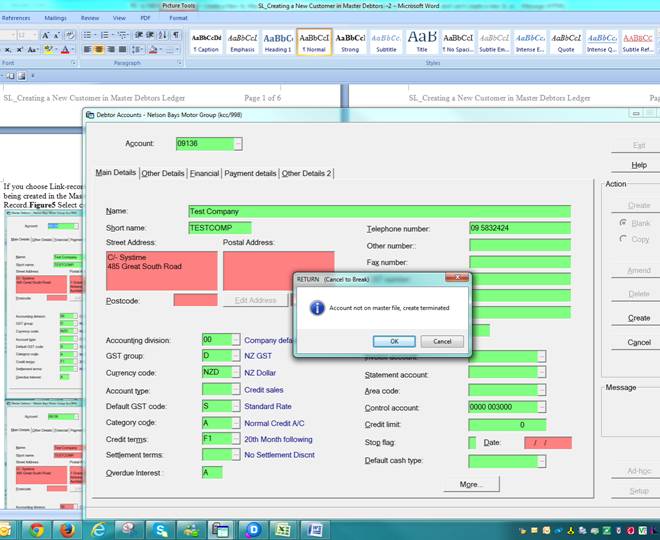Open Account number lookup dropdown
The height and width of the screenshot is (540, 660).
pyautogui.click(x=238, y=144)
